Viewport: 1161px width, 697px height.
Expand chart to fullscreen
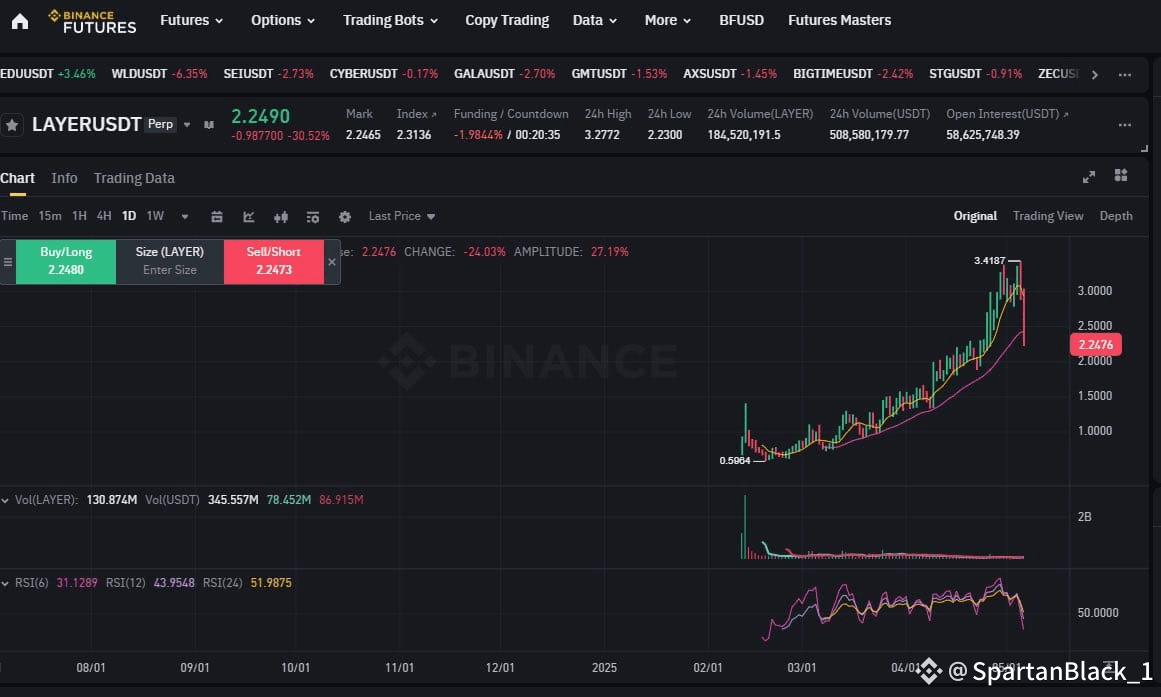(1088, 176)
